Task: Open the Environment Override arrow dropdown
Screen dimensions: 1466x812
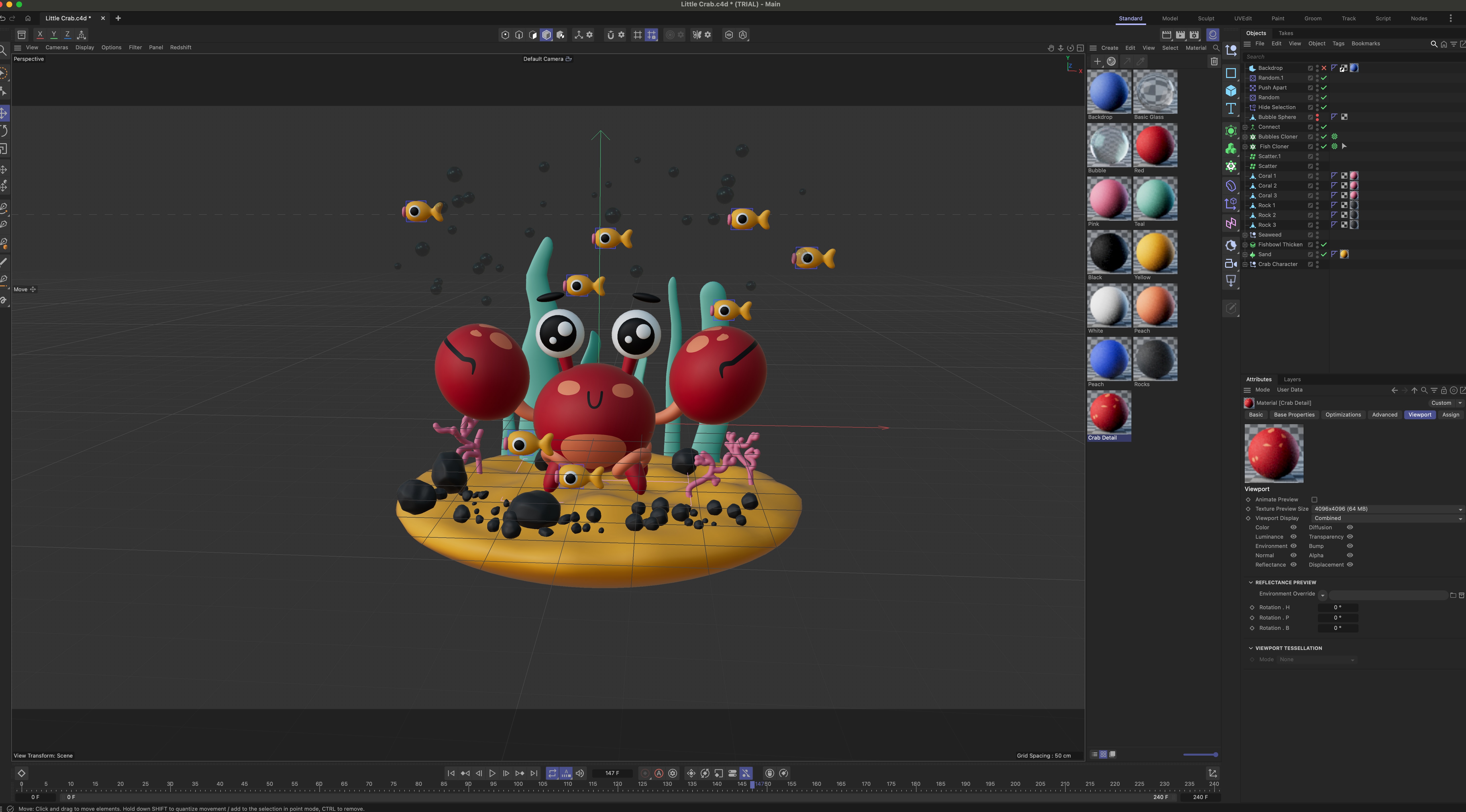Action: pyautogui.click(x=1322, y=595)
